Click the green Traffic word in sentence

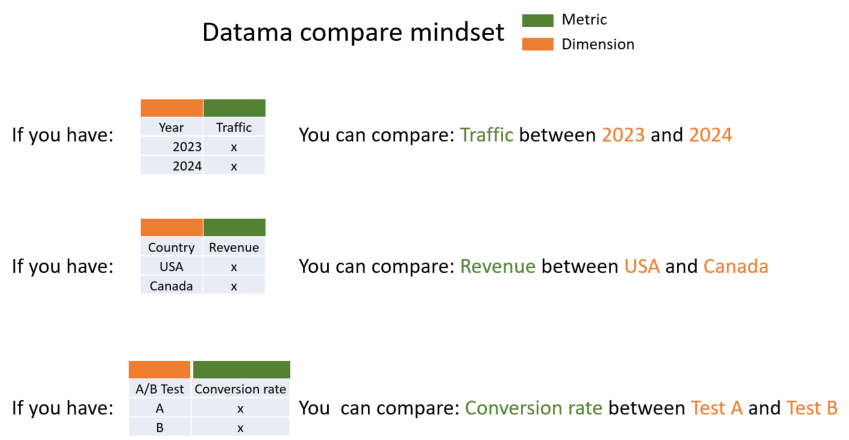[486, 135]
